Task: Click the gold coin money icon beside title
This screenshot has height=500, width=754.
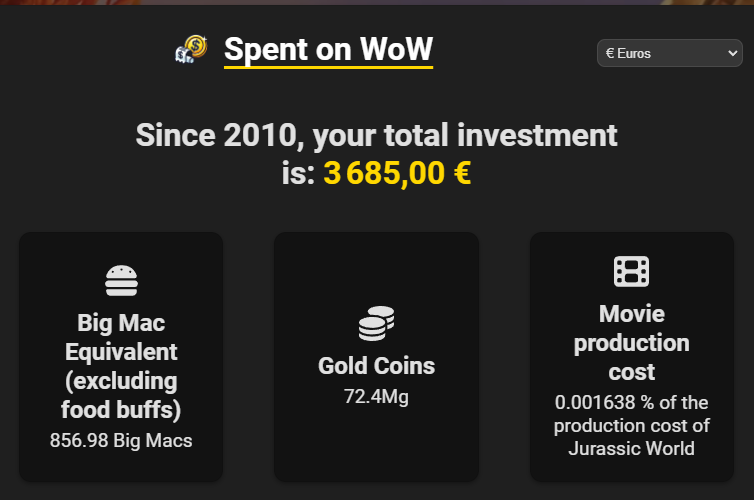Action: click(x=191, y=49)
